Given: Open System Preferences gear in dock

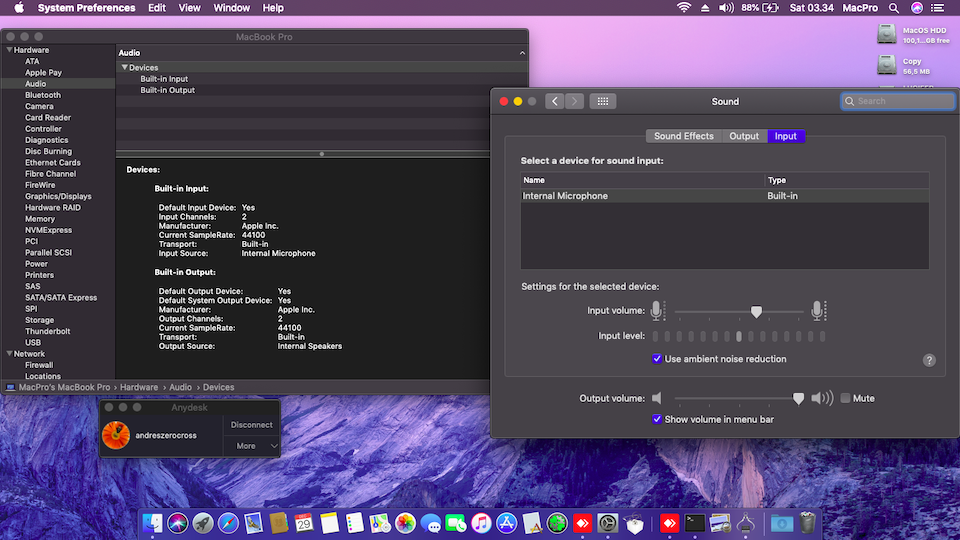Looking at the screenshot, I should [607, 523].
